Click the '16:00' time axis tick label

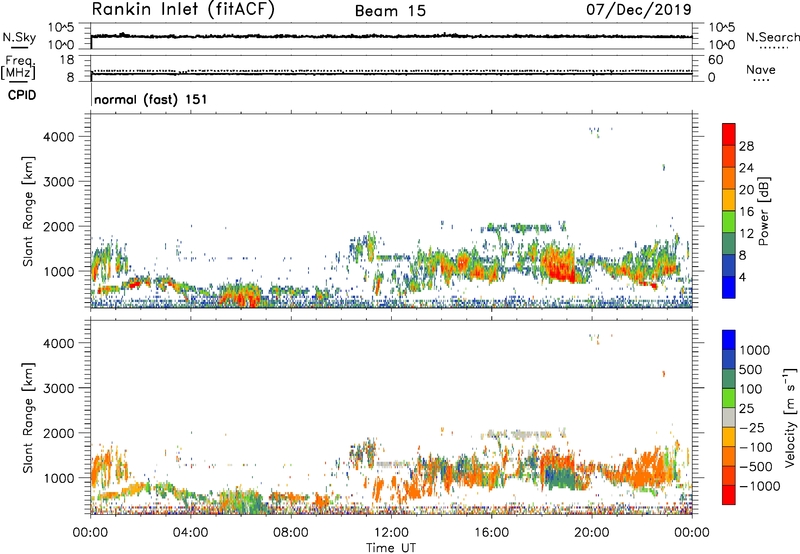(491, 533)
